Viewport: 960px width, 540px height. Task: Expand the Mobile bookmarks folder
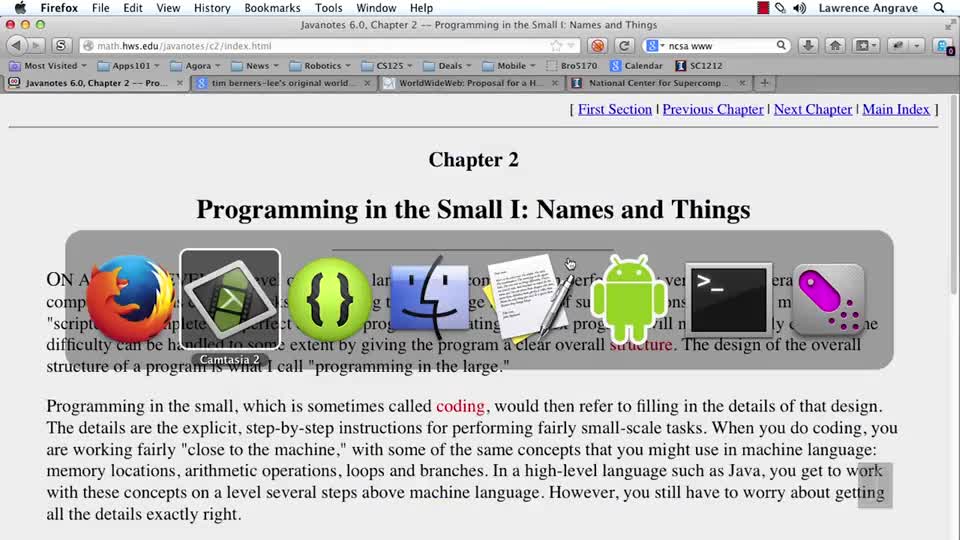point(509,66)
